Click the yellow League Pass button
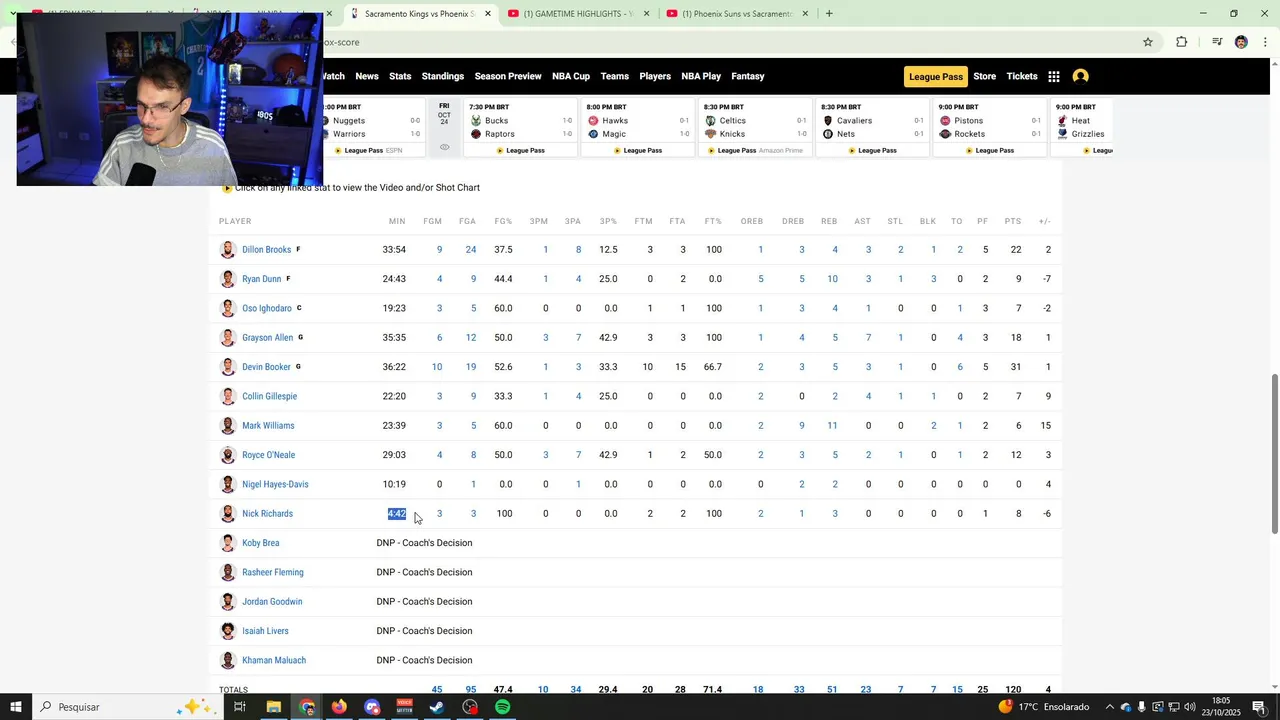This screenshot has width=1280, height=720. click(x=936, y=77)
